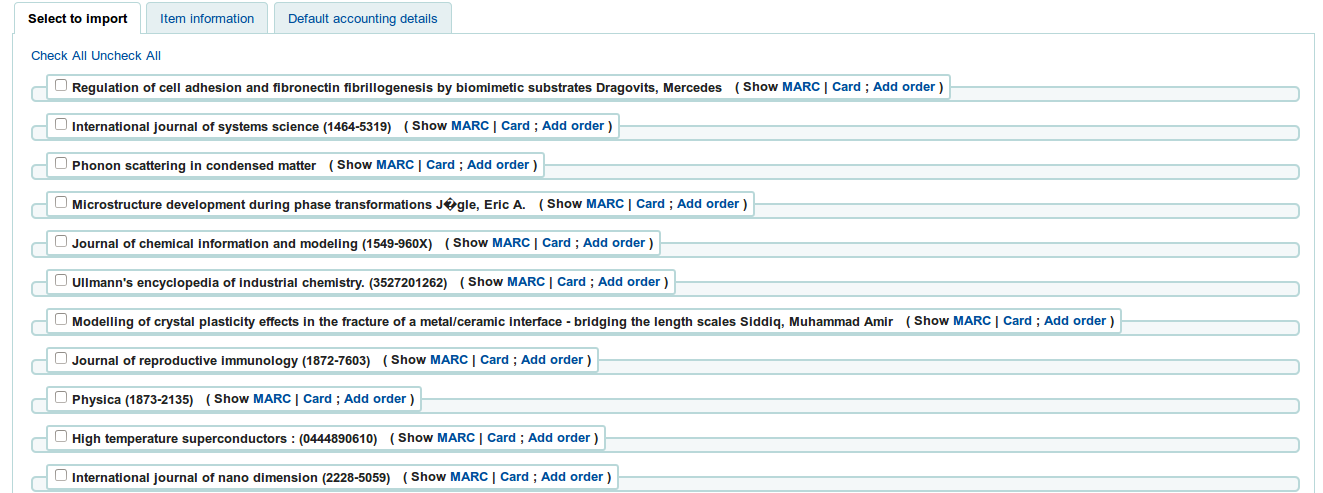The height and width of the screenshot is (493, 1323).
Task: Select checkbox for Journal of reproductive immunology
Action: pos(61,358)
